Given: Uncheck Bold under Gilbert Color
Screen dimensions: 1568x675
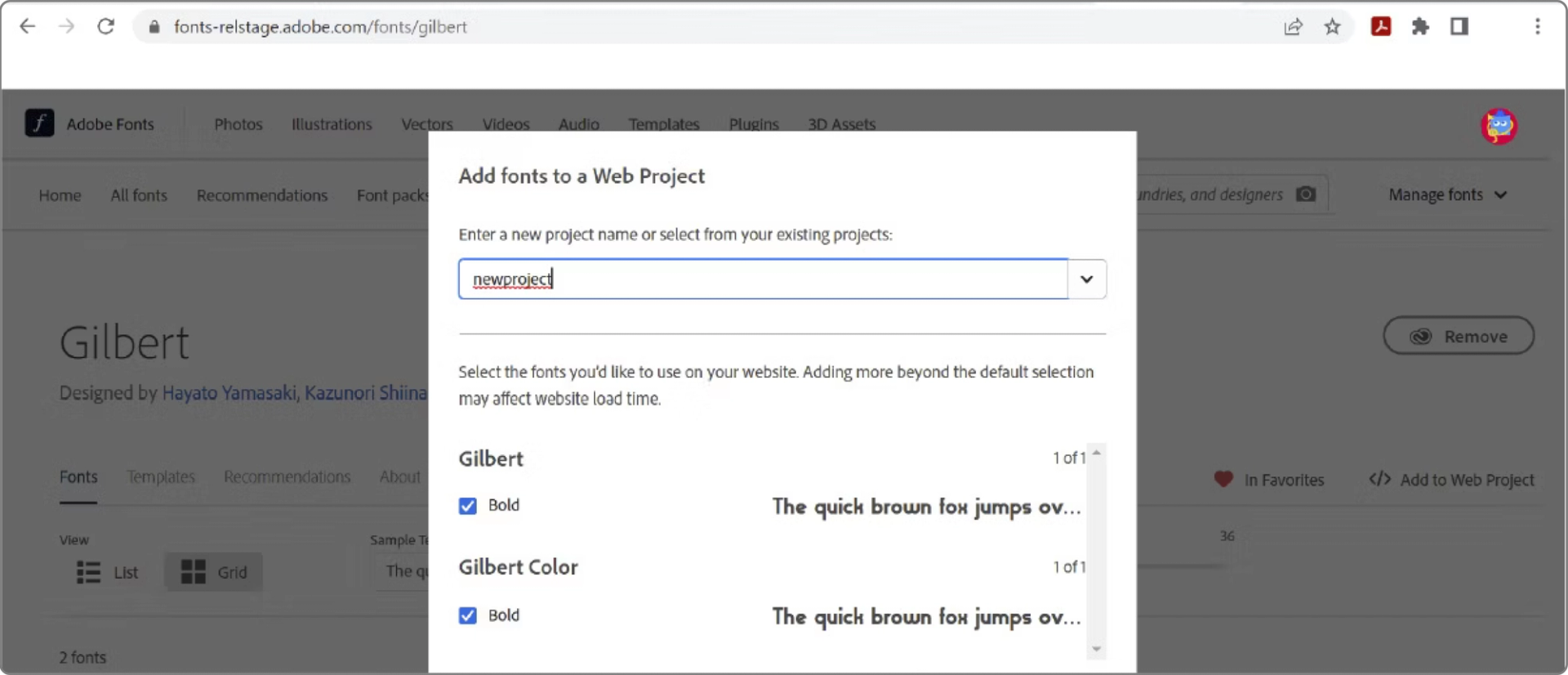Looking at the screenshot, I should tap(467, 615).
